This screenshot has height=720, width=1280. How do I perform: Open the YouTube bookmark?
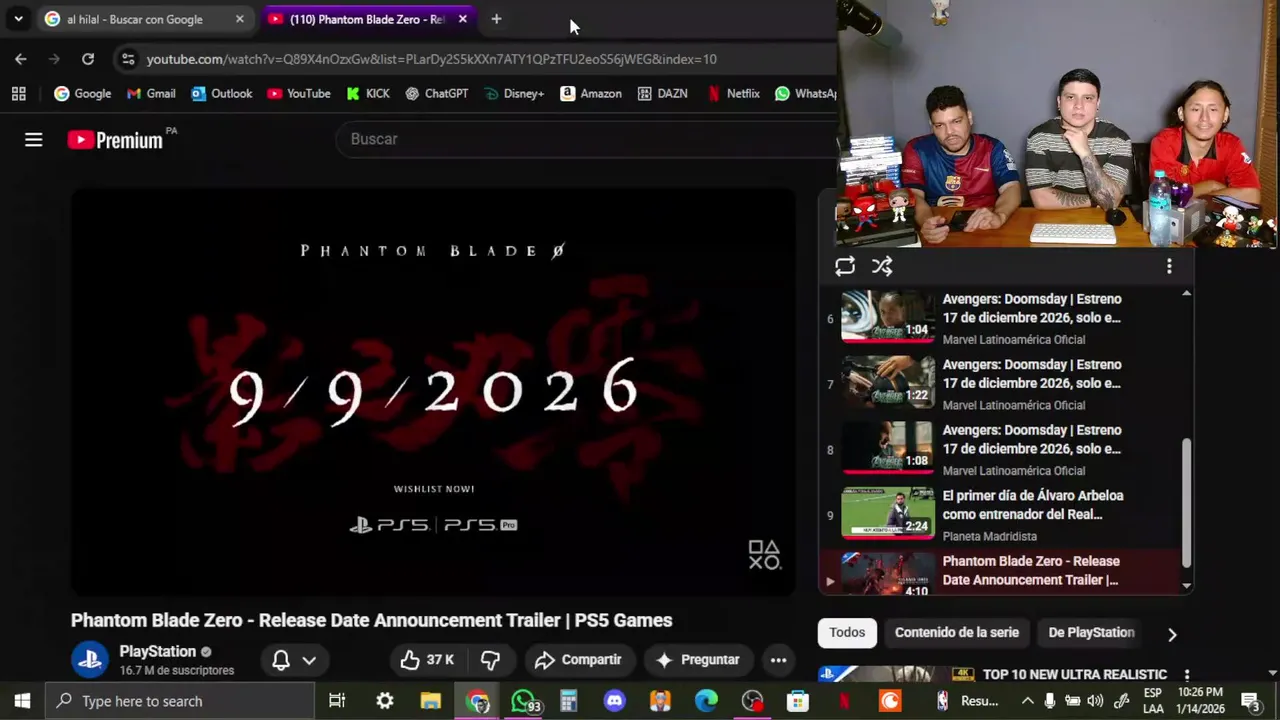[298, 94]
